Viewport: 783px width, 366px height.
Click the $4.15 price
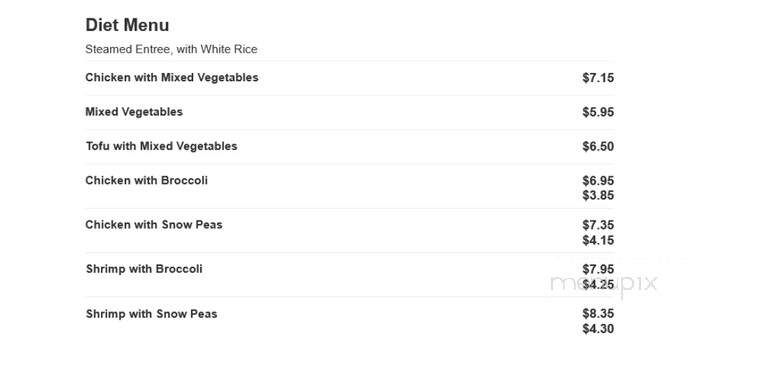(x=598, y=240)
